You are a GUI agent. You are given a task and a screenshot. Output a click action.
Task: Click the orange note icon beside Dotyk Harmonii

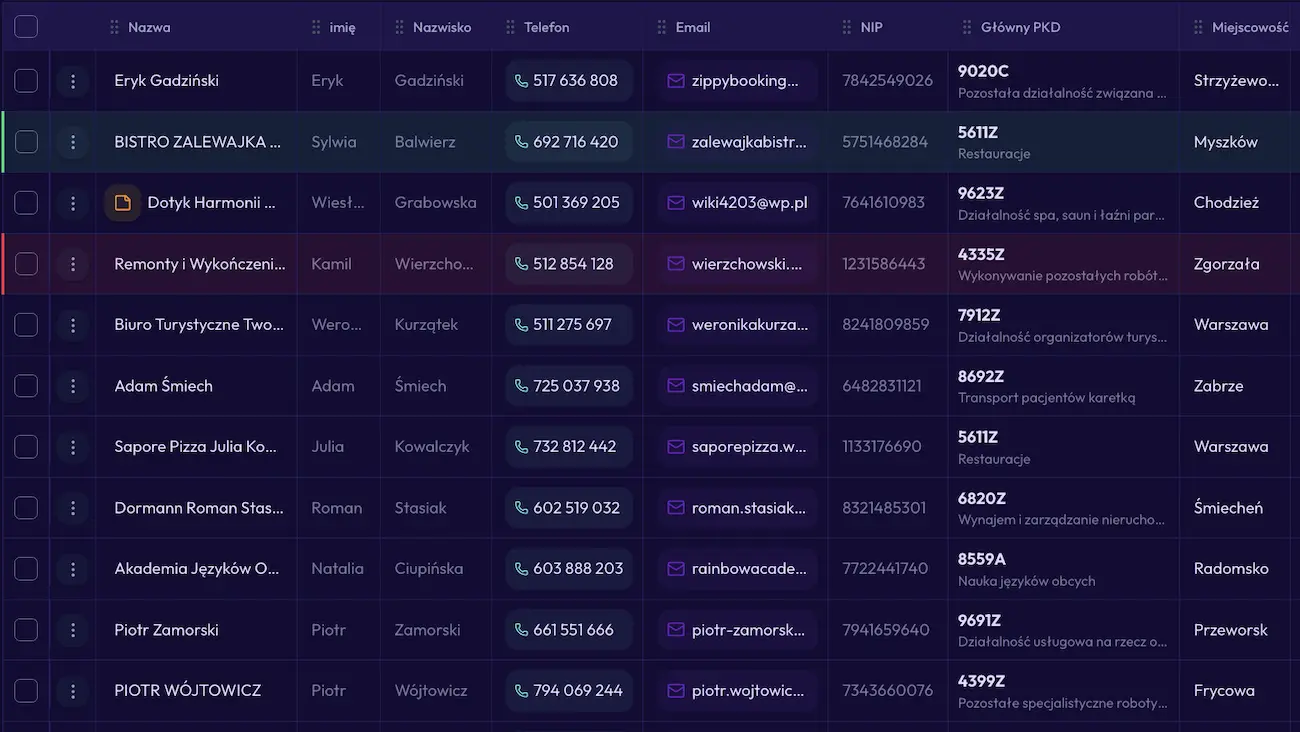[x=123, y=203]
